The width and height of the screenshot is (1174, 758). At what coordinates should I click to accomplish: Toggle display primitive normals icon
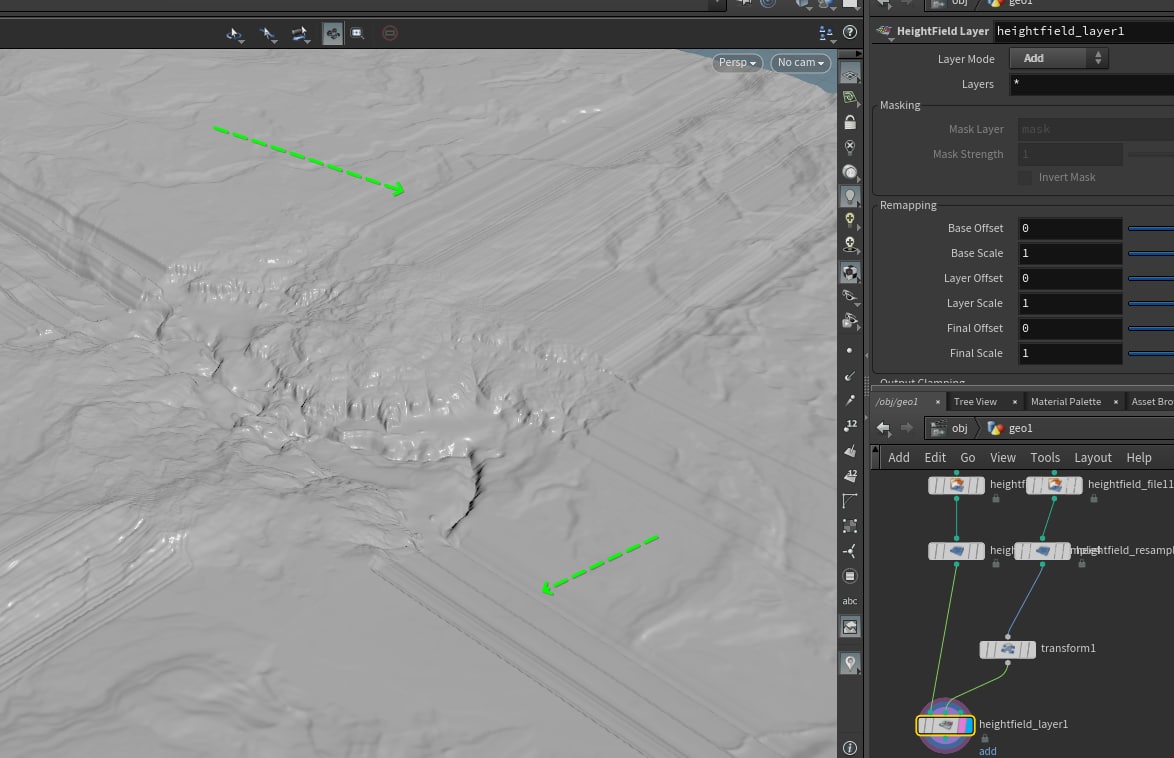(x=850, y=451)
